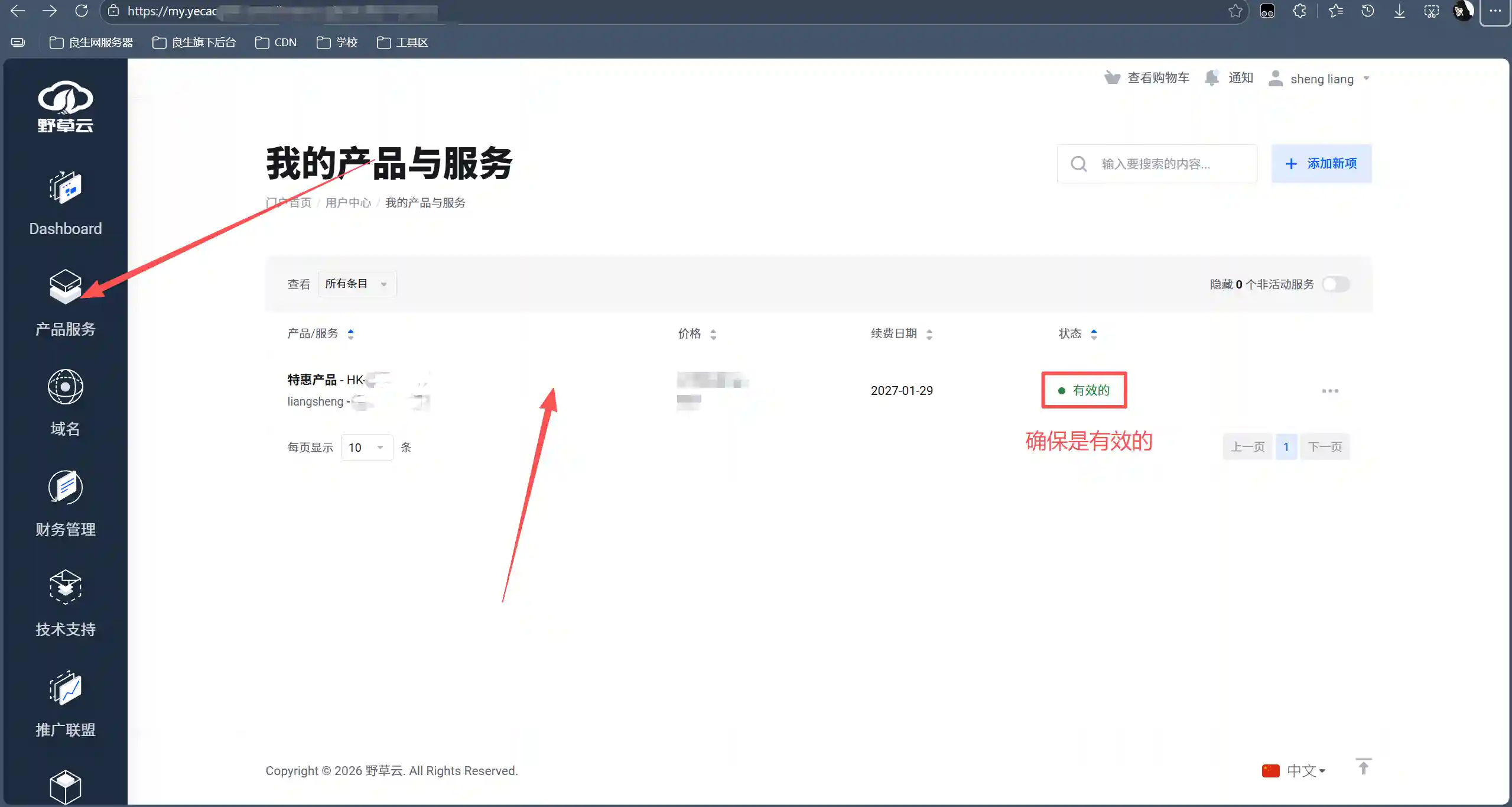Select page 1 in pagination
The width and height of the screenshot is (1512, 807).
coord(1286,447)
